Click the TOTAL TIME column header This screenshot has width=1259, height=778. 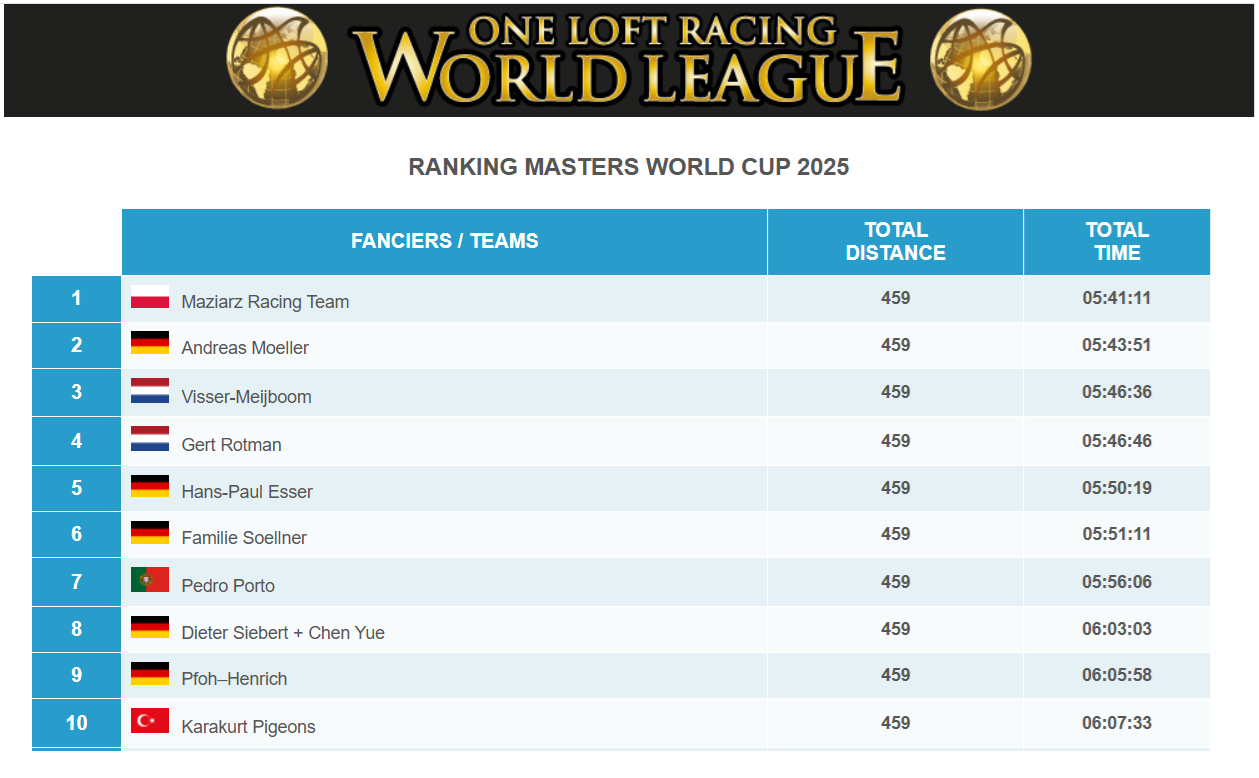pos(1117,241)
